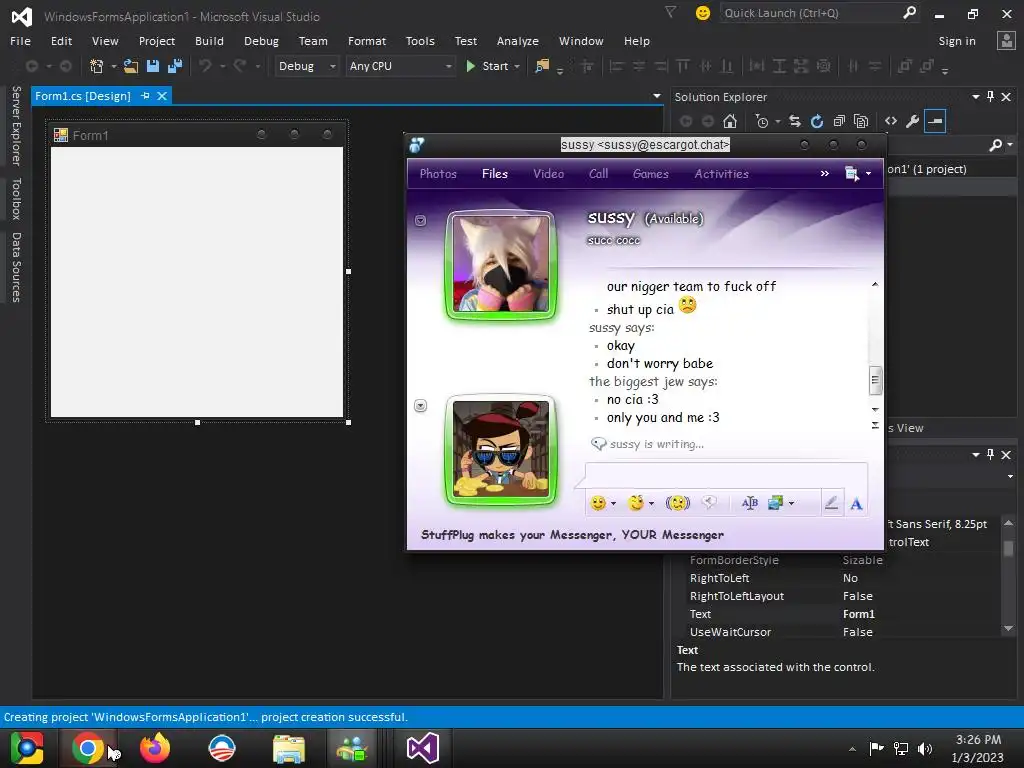Toggle auto-hide pin on Properties panel
This screenshot has width=1024, height=768.
(991, 455)
